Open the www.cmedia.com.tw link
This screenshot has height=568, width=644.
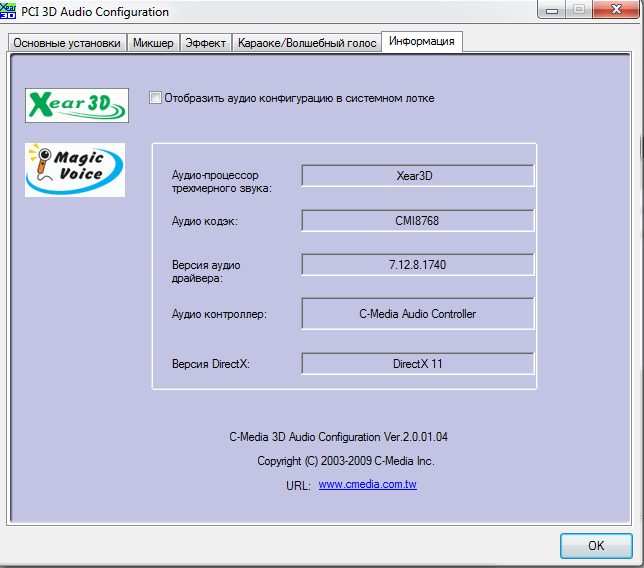[x=368, y=484]
